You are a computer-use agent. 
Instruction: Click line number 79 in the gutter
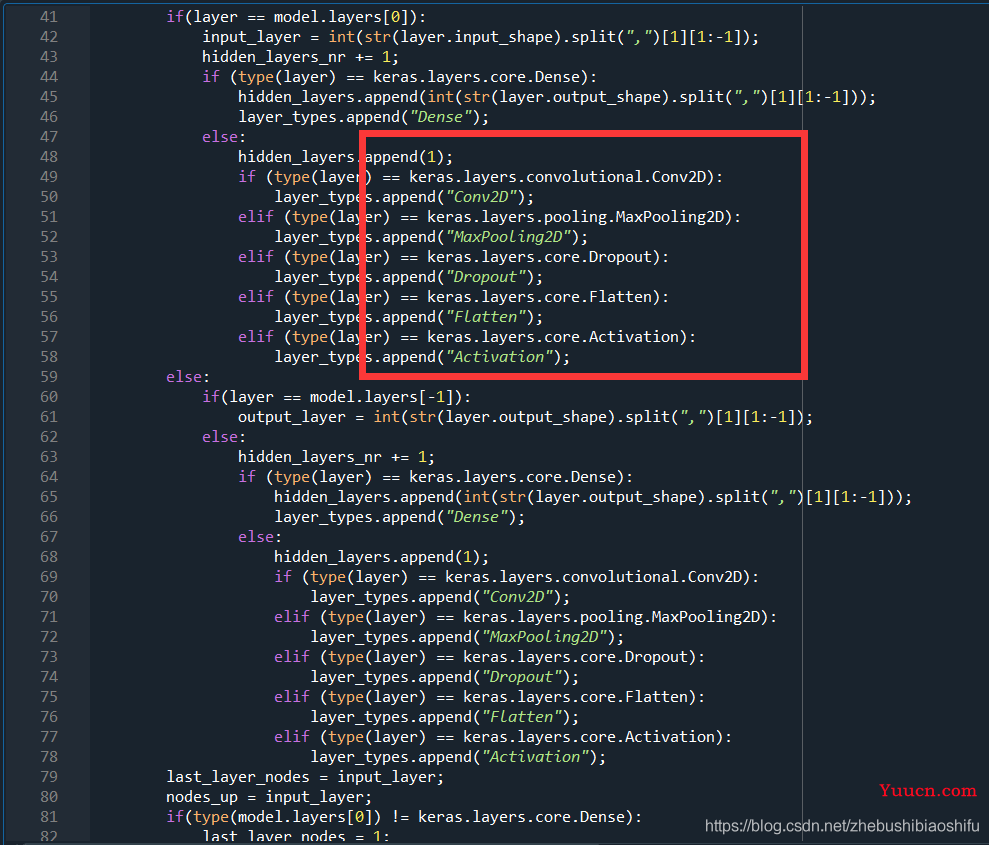[49, 777]
